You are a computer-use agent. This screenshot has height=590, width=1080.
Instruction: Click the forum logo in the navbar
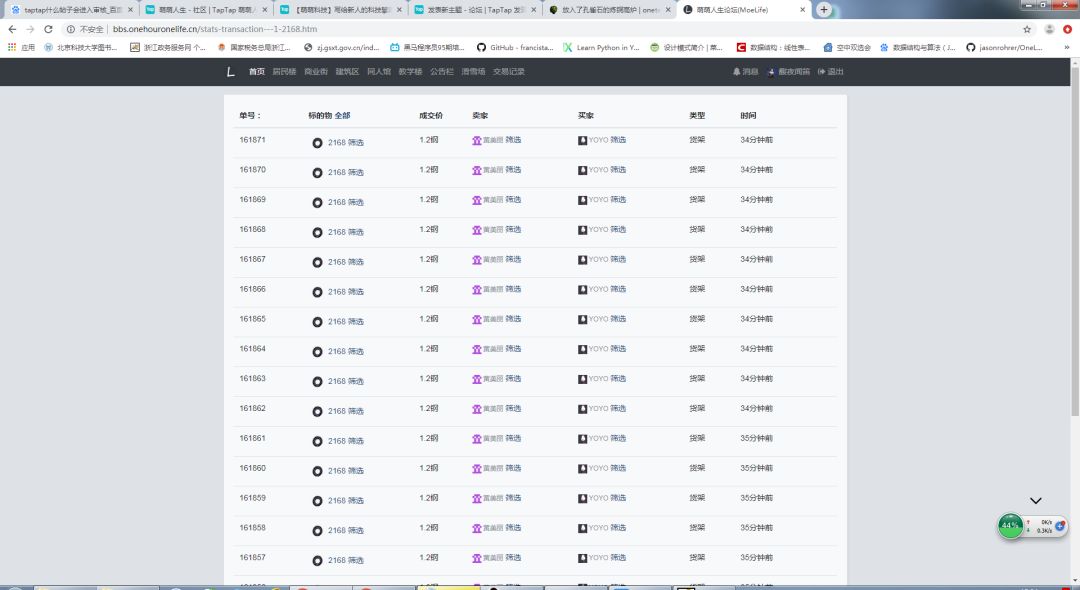point(231,72)
